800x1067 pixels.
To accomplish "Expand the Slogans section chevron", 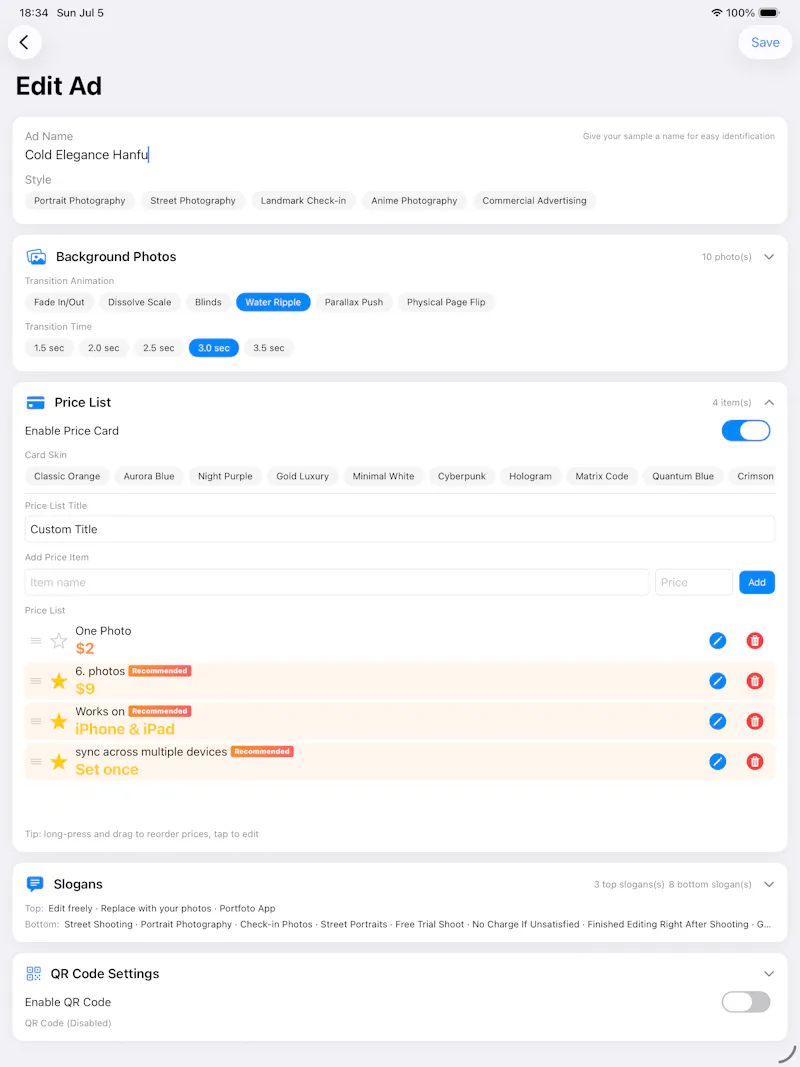I will (x=769, y=884).
